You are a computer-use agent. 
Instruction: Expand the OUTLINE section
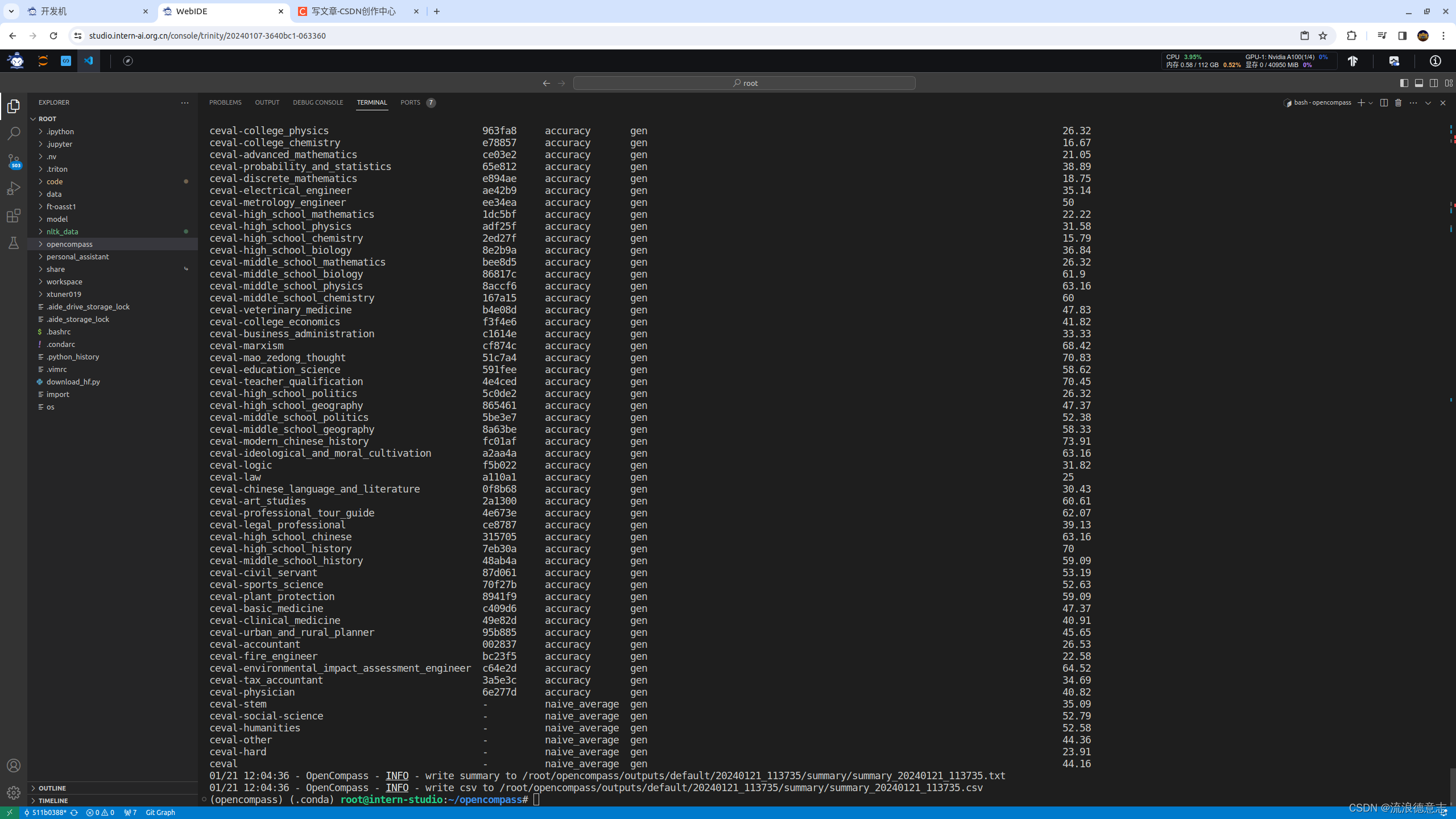(52, 788)
